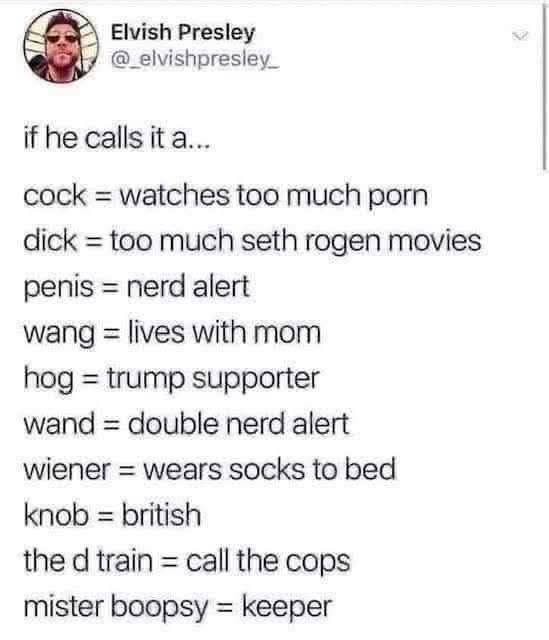The image size is (549, 640).
Task: Select the word 'wand' in the tweet
Action: point(59,423)
